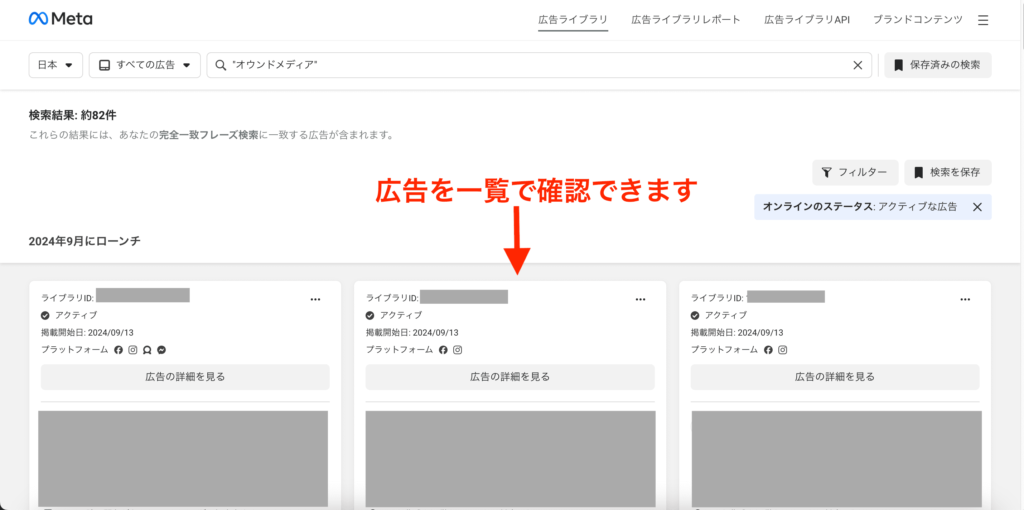
Task: Click the ライブラリID label on the second card
Action: click(x=392, y=298)
